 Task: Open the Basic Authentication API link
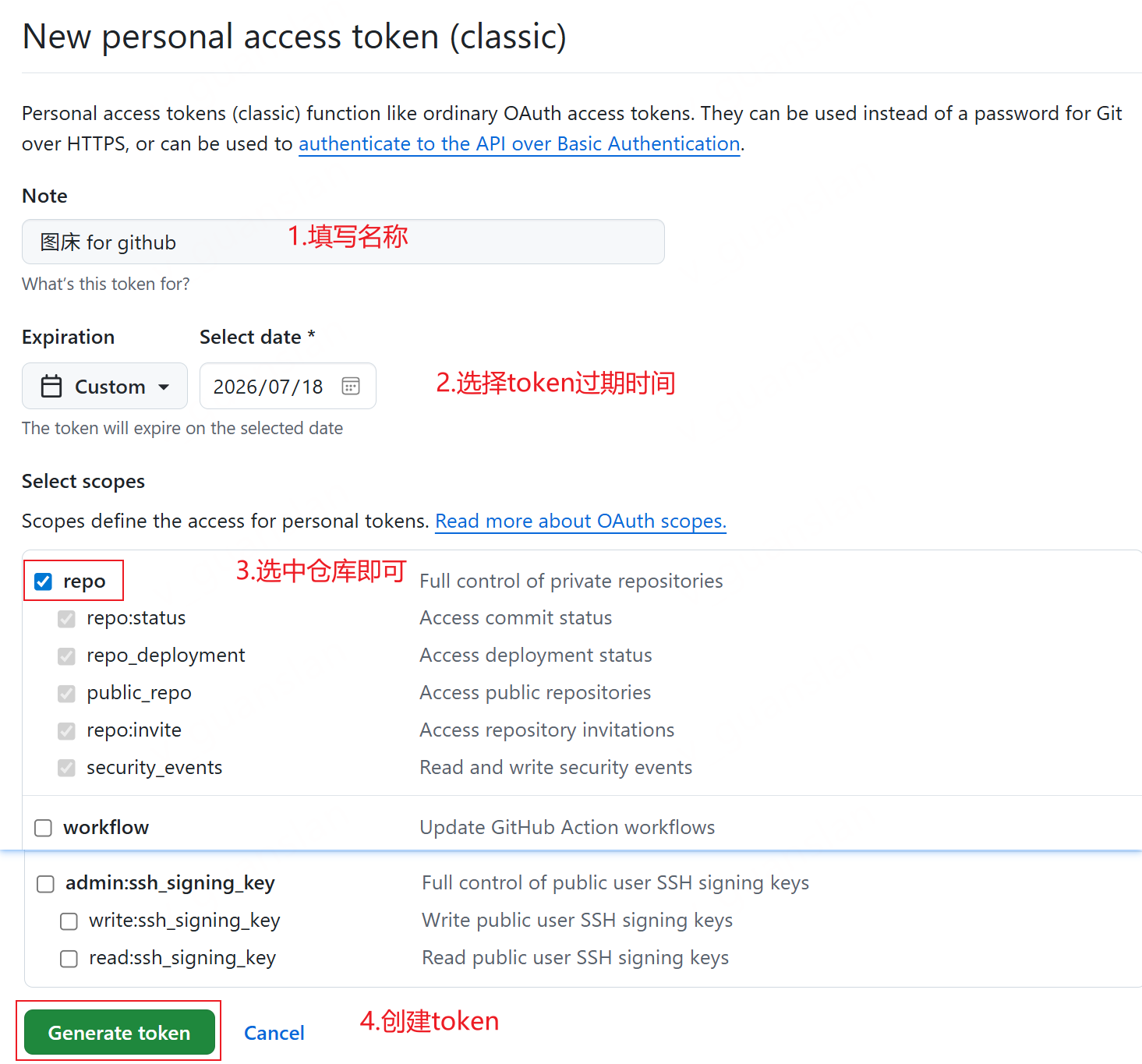point(519,144)
